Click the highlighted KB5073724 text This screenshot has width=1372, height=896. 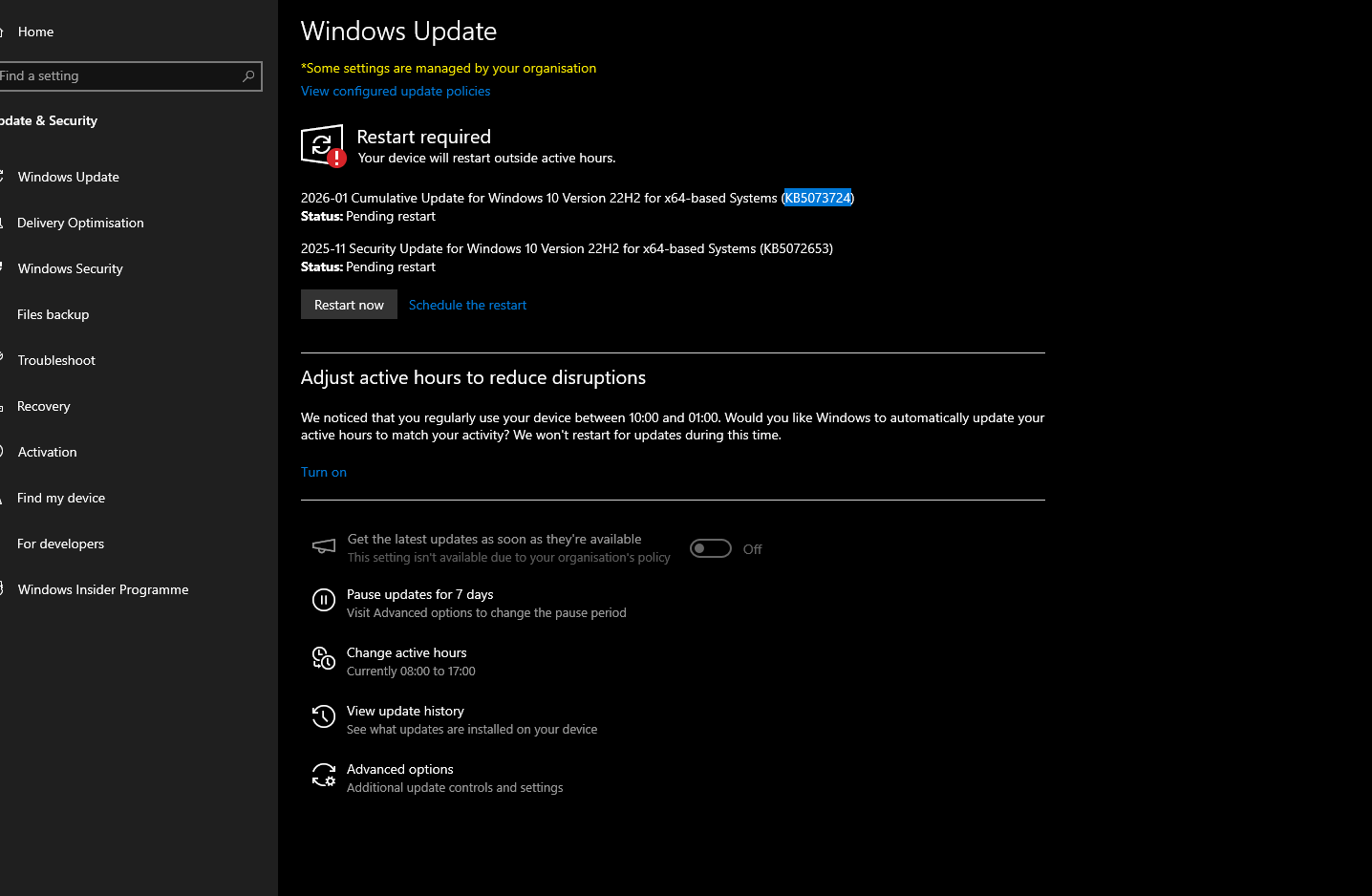pos(818,198)
